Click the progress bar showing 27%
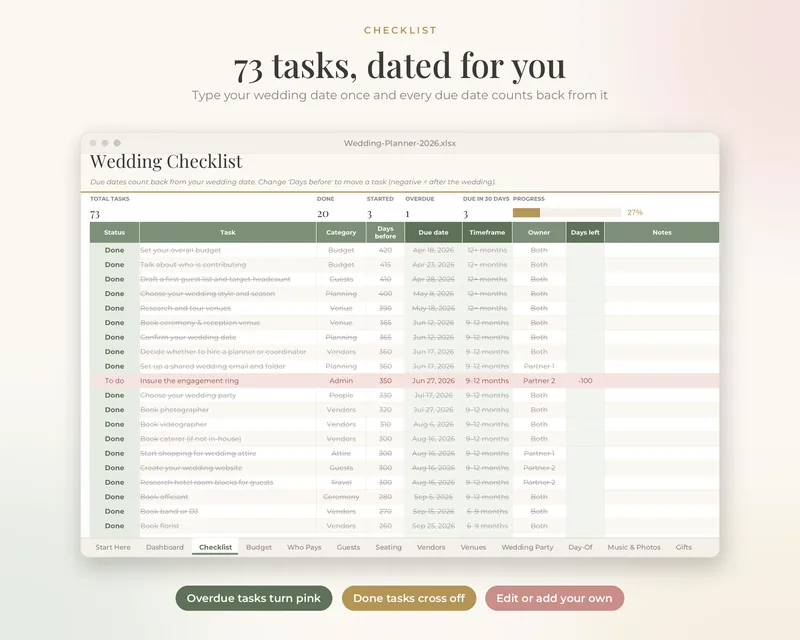Viewport: 800px width, 640px height. pyautogui.click(x=567, y=213)
